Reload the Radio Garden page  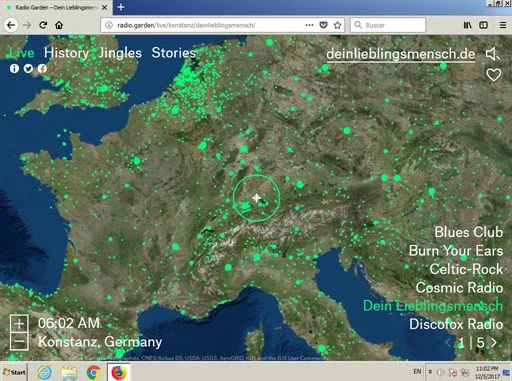coord(43,25)
